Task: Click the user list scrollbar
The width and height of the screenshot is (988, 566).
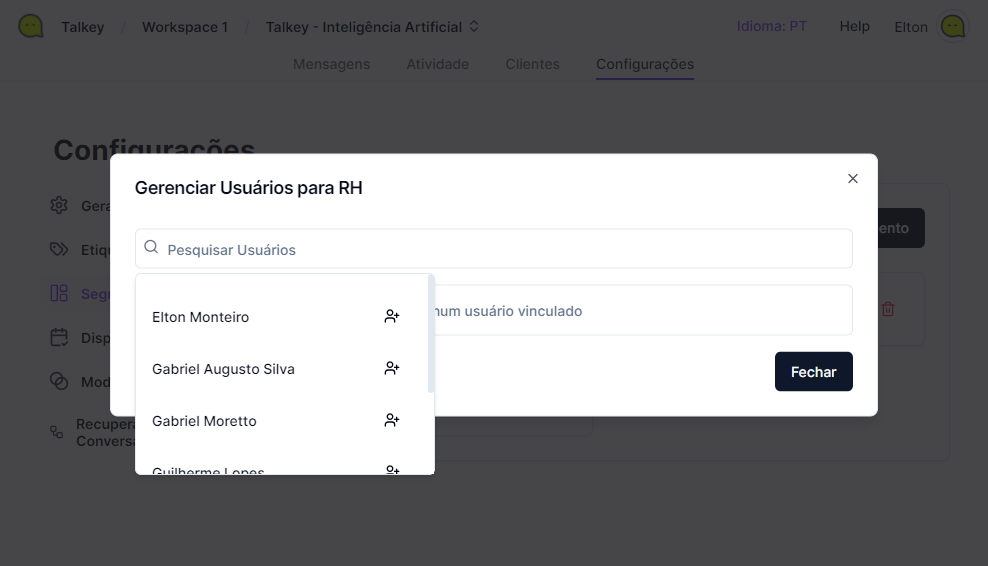Action: (431, 335)
